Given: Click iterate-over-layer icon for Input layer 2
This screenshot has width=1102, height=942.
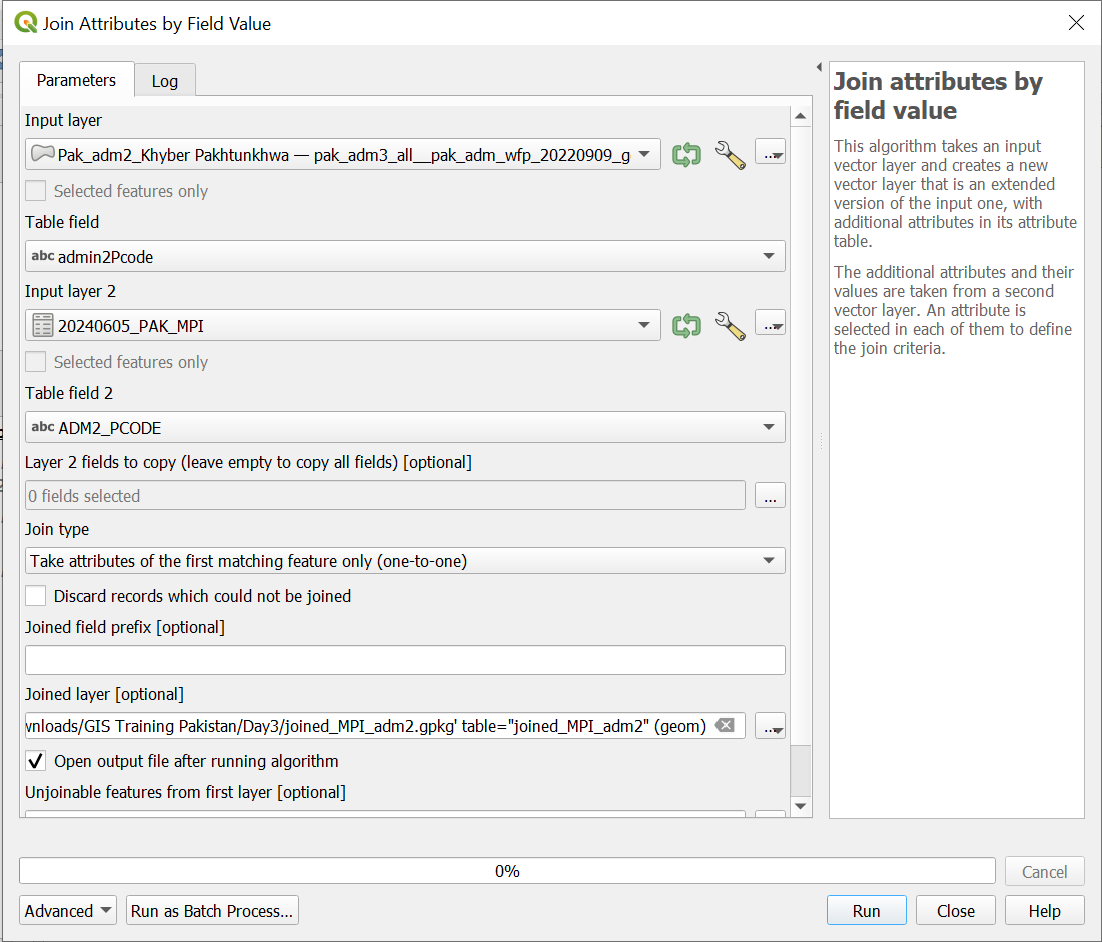Looking at the screenshot, I should coord(686,326).
